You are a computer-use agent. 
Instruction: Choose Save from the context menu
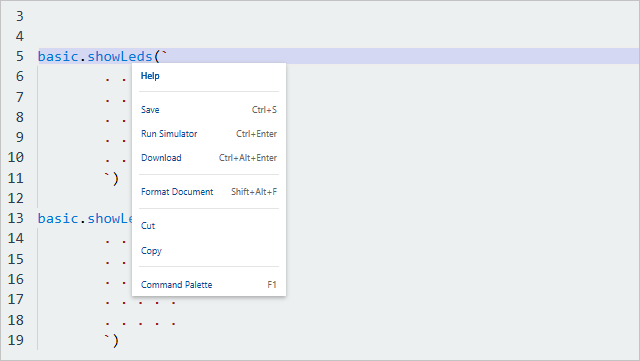209,110
